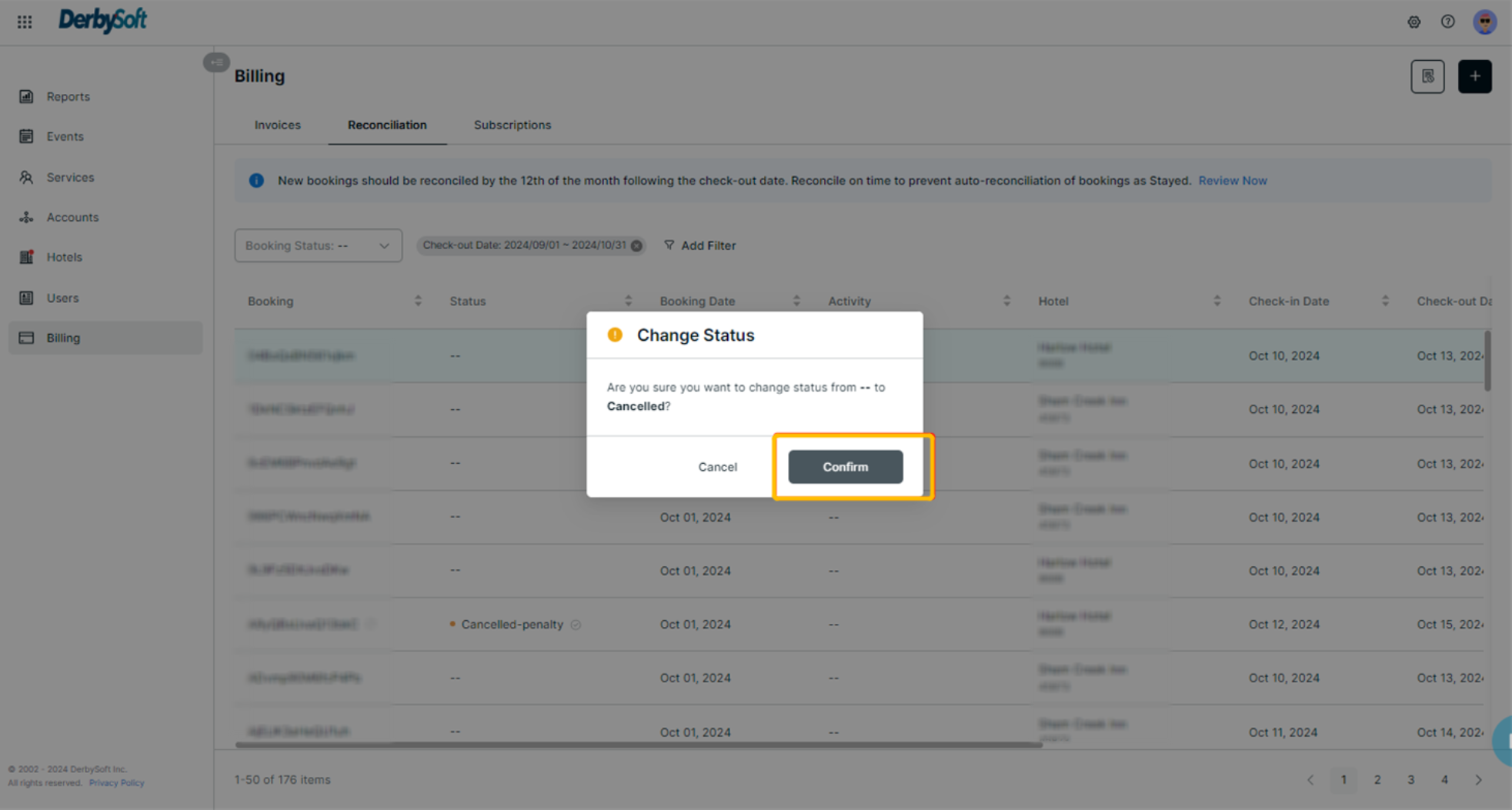1512x810 pixels.
Task: Switch to the Subscriptions tab
Action: pos(512,125)
